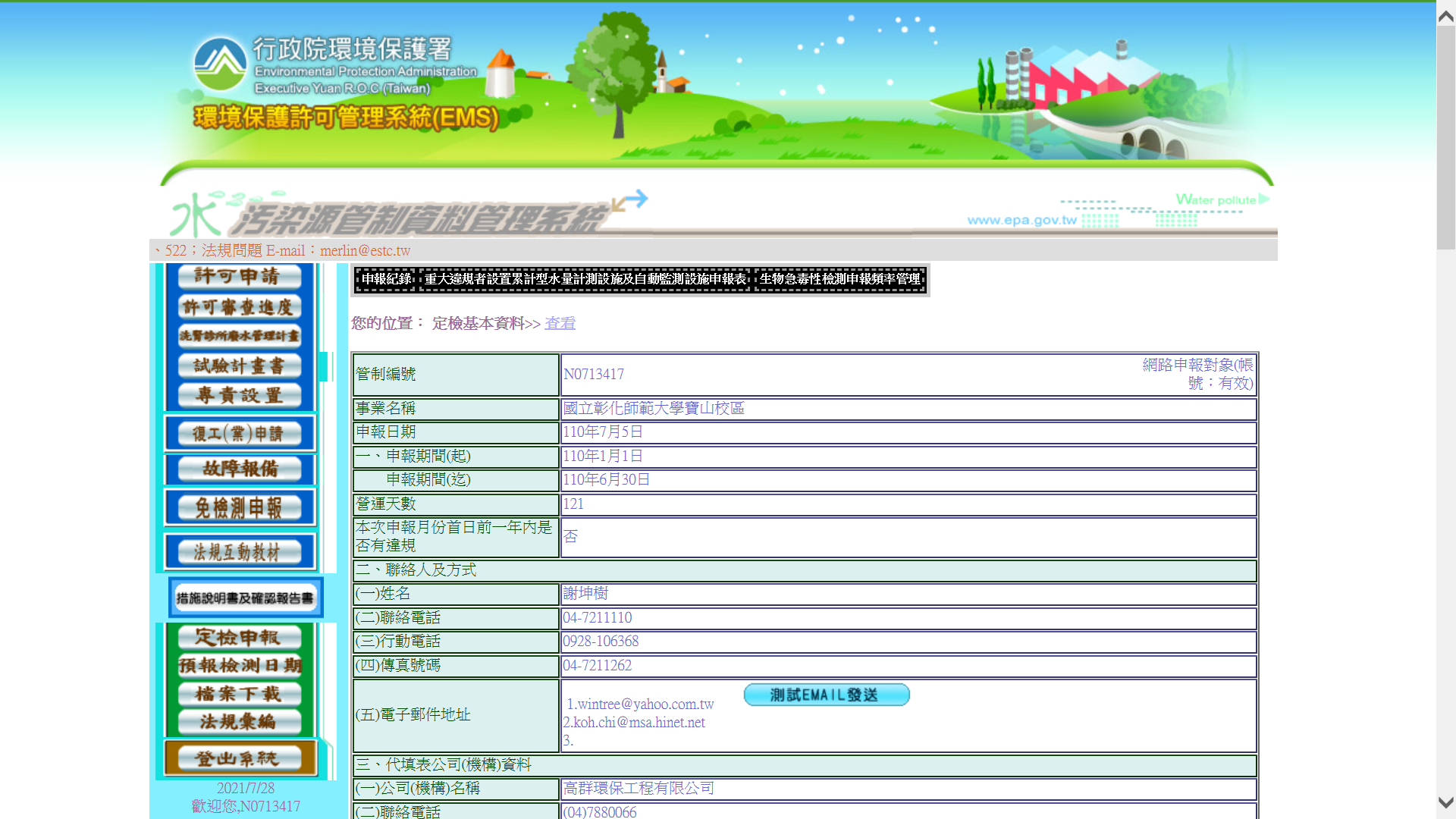Select the 110年7月5日 report date
This screenshot has width=1456, height=819.
[x=603, y=432]
